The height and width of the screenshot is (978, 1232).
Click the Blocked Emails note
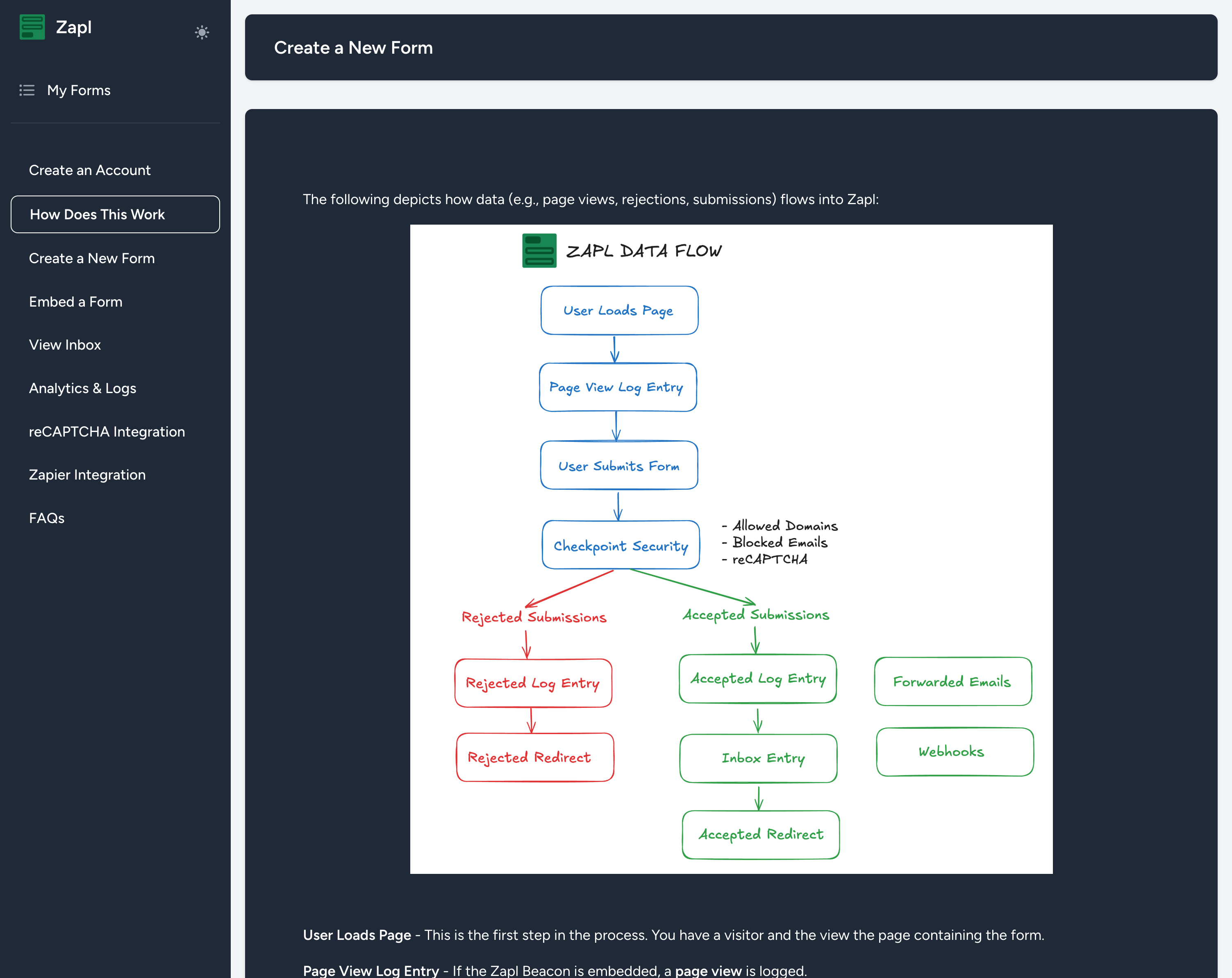[774, 542]
